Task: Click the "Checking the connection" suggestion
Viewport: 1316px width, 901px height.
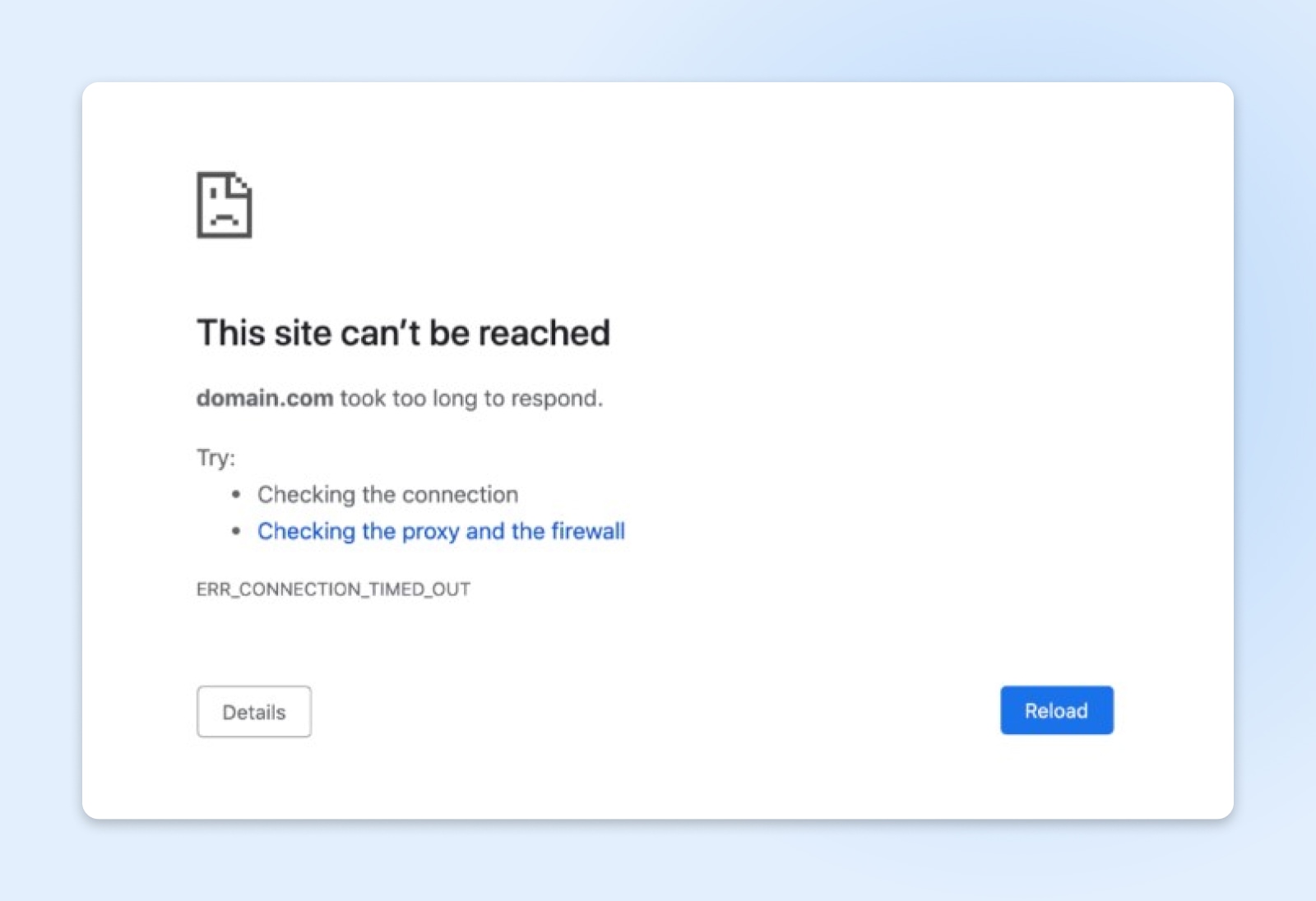Action: (x=387, y=495)
